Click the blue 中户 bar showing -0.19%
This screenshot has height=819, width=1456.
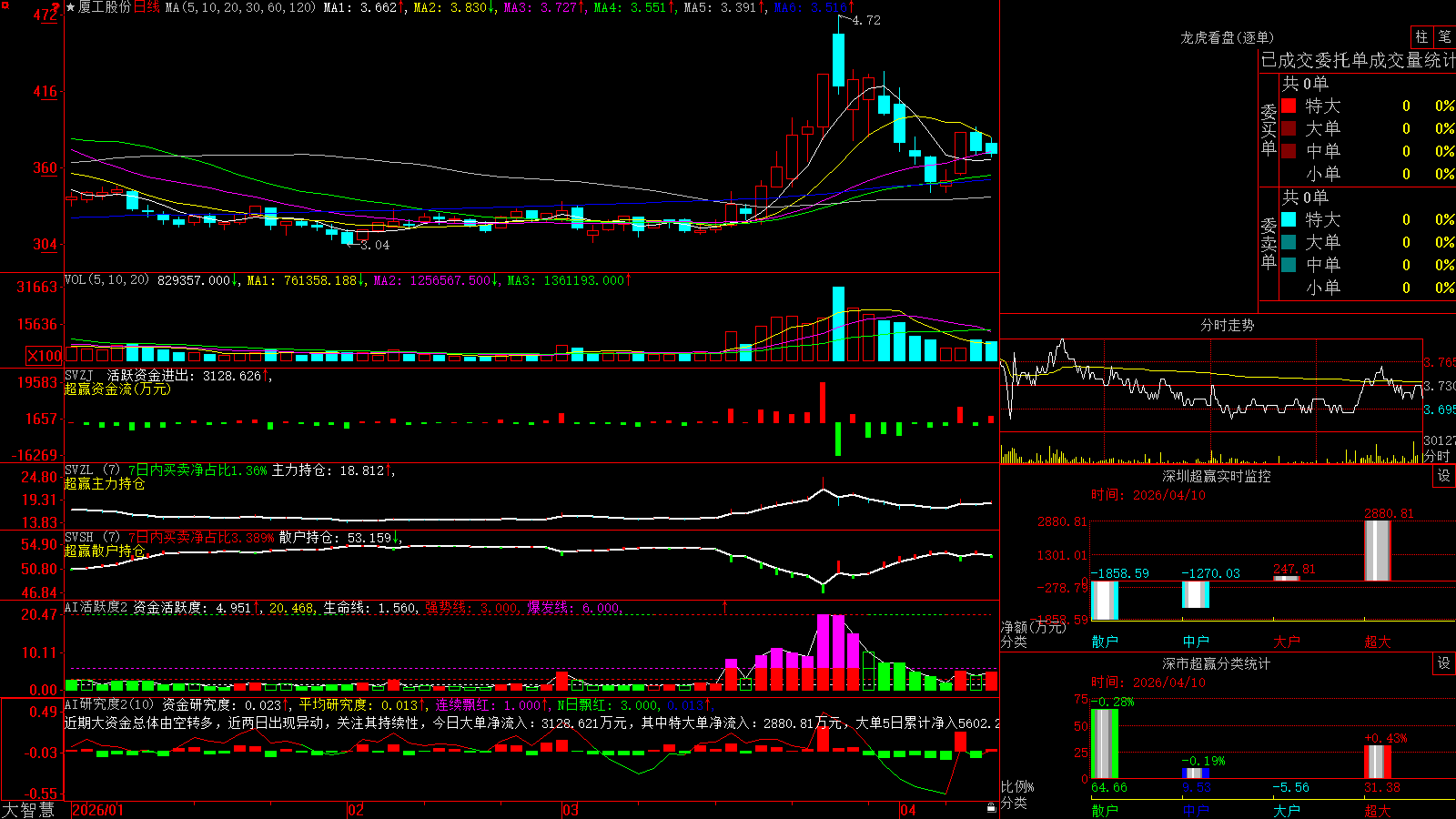click(x=1196, y=773)
